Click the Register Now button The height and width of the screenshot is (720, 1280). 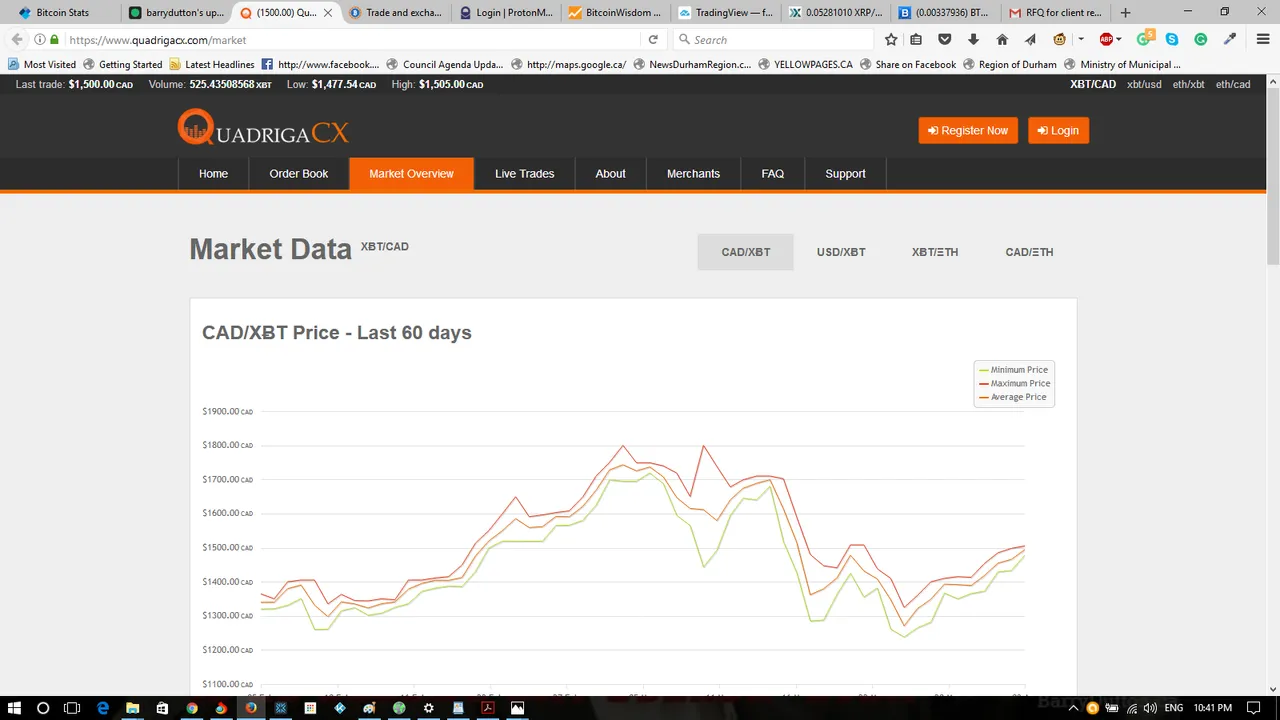coord(968,131)
